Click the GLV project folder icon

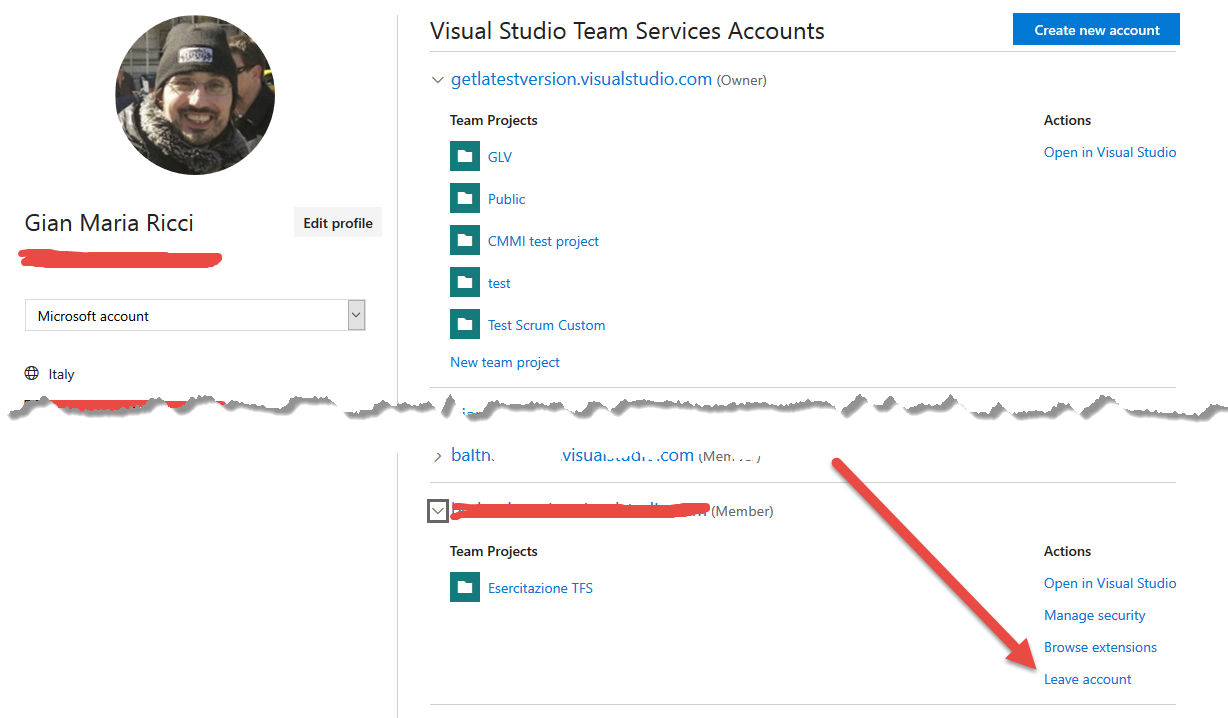click(465, 157)
